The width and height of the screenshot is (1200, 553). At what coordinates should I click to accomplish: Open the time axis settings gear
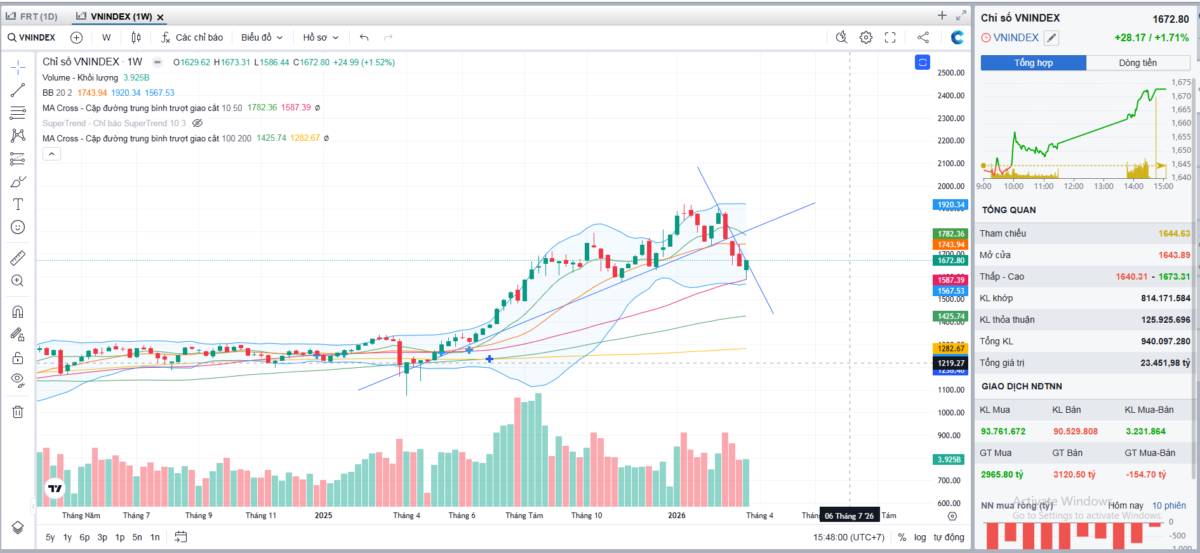pos(952,516)
